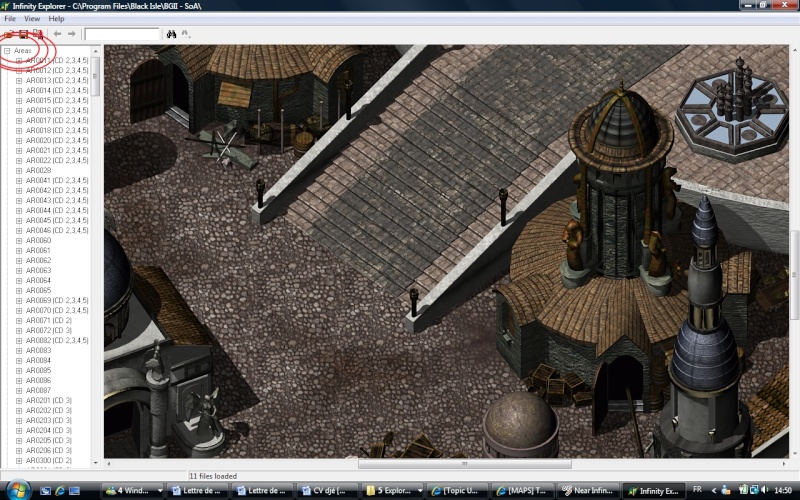The height and width of the screenshot is (500, 800).
Task: Expand the AR0020 tree node
Action: click(x=19, y=141)
